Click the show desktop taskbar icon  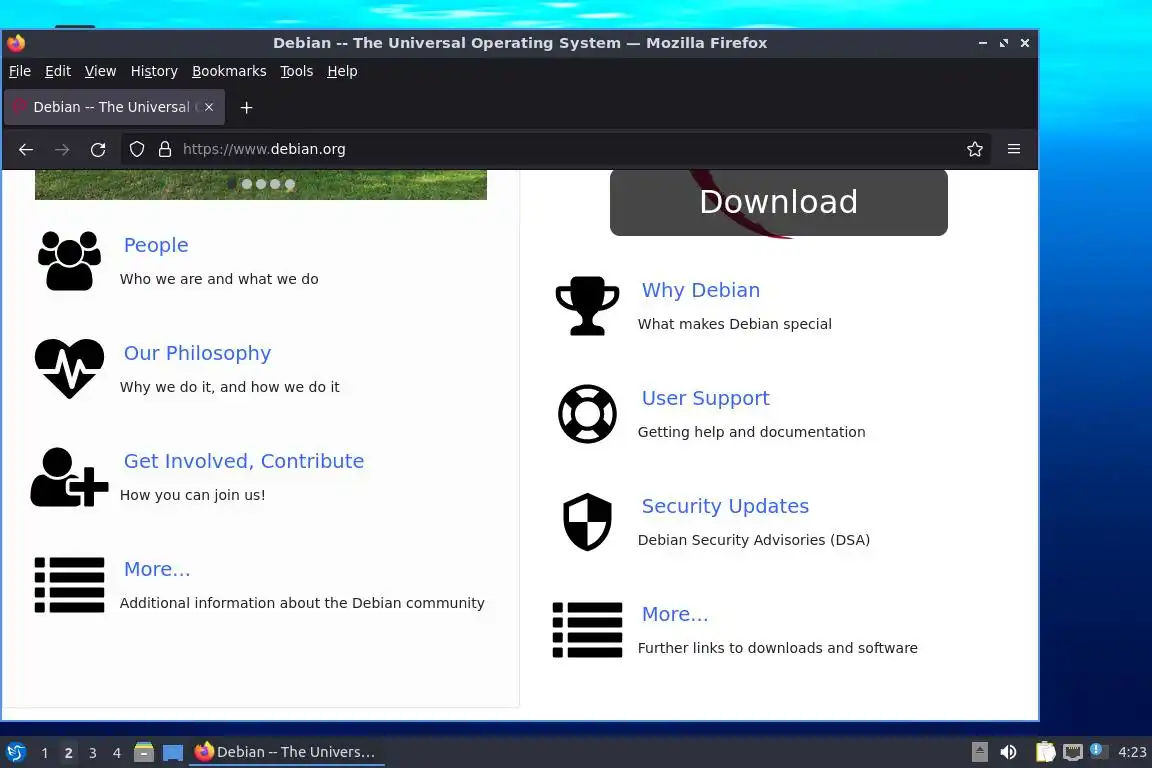click(173, 753)
